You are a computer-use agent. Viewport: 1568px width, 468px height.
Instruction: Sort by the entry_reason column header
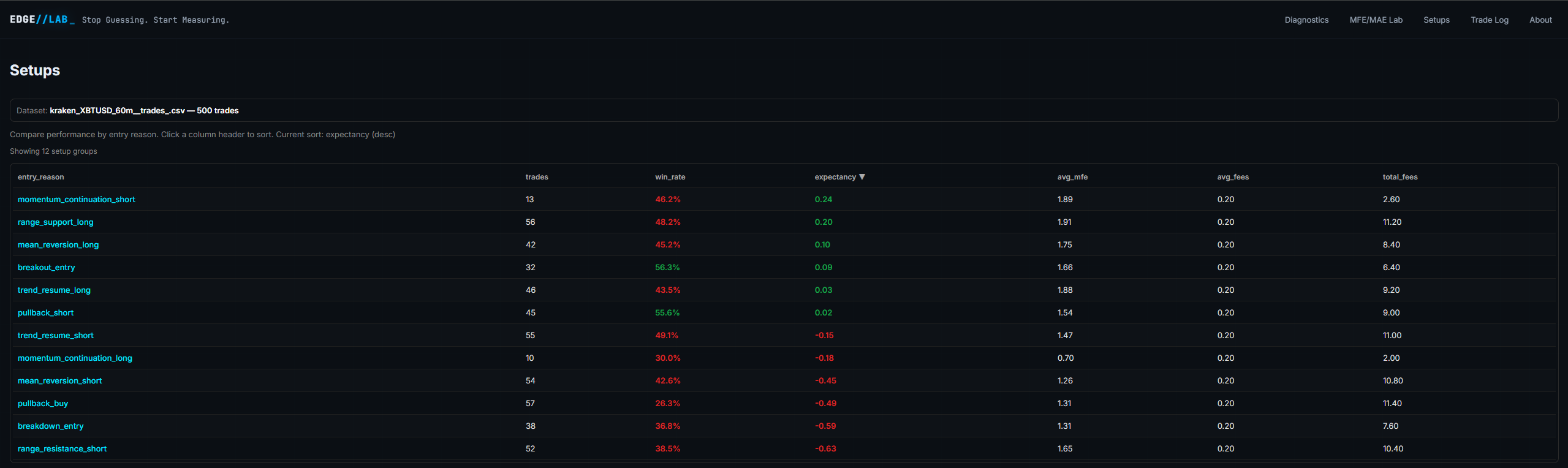(x=40, y=177)
